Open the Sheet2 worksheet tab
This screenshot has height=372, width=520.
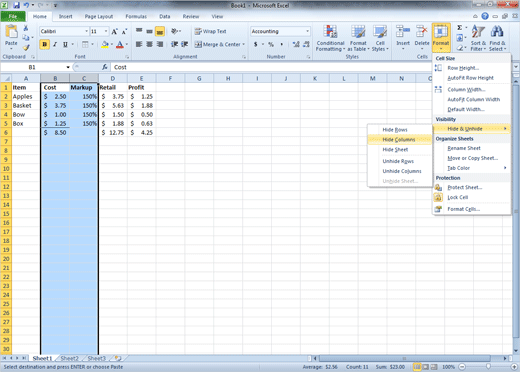click(x=69, y=358)
